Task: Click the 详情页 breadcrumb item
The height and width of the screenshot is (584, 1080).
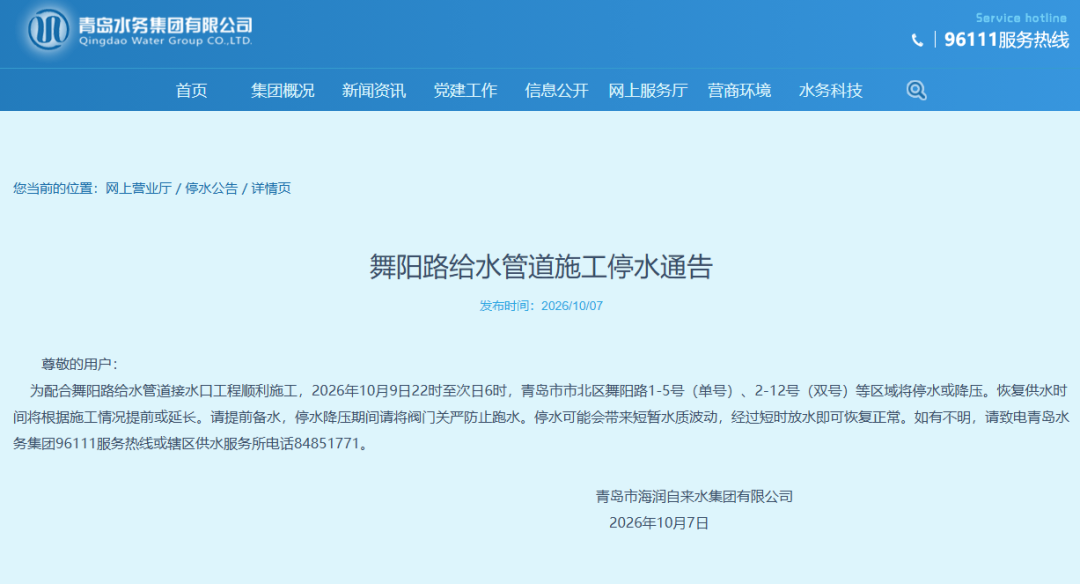Action: (x=271, y=188)
